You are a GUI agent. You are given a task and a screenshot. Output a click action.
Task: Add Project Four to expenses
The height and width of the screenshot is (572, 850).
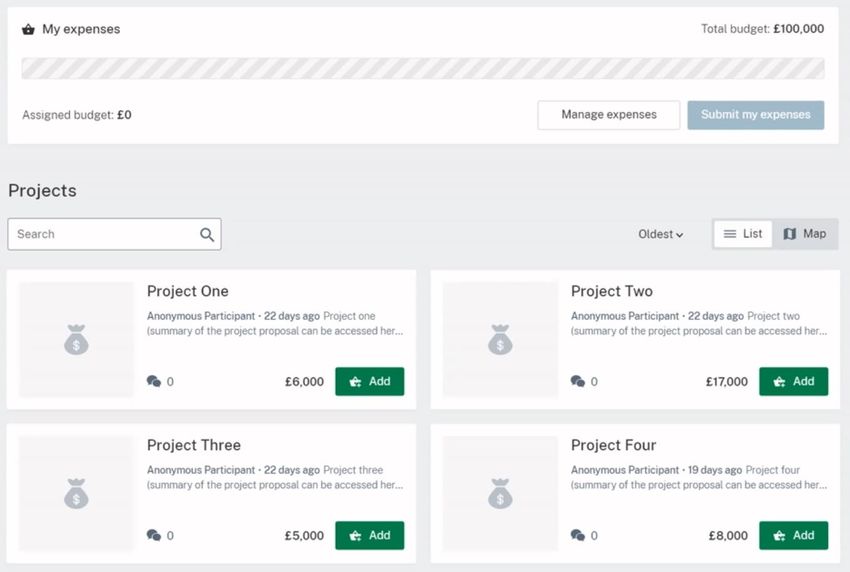(x=793, y=536)
